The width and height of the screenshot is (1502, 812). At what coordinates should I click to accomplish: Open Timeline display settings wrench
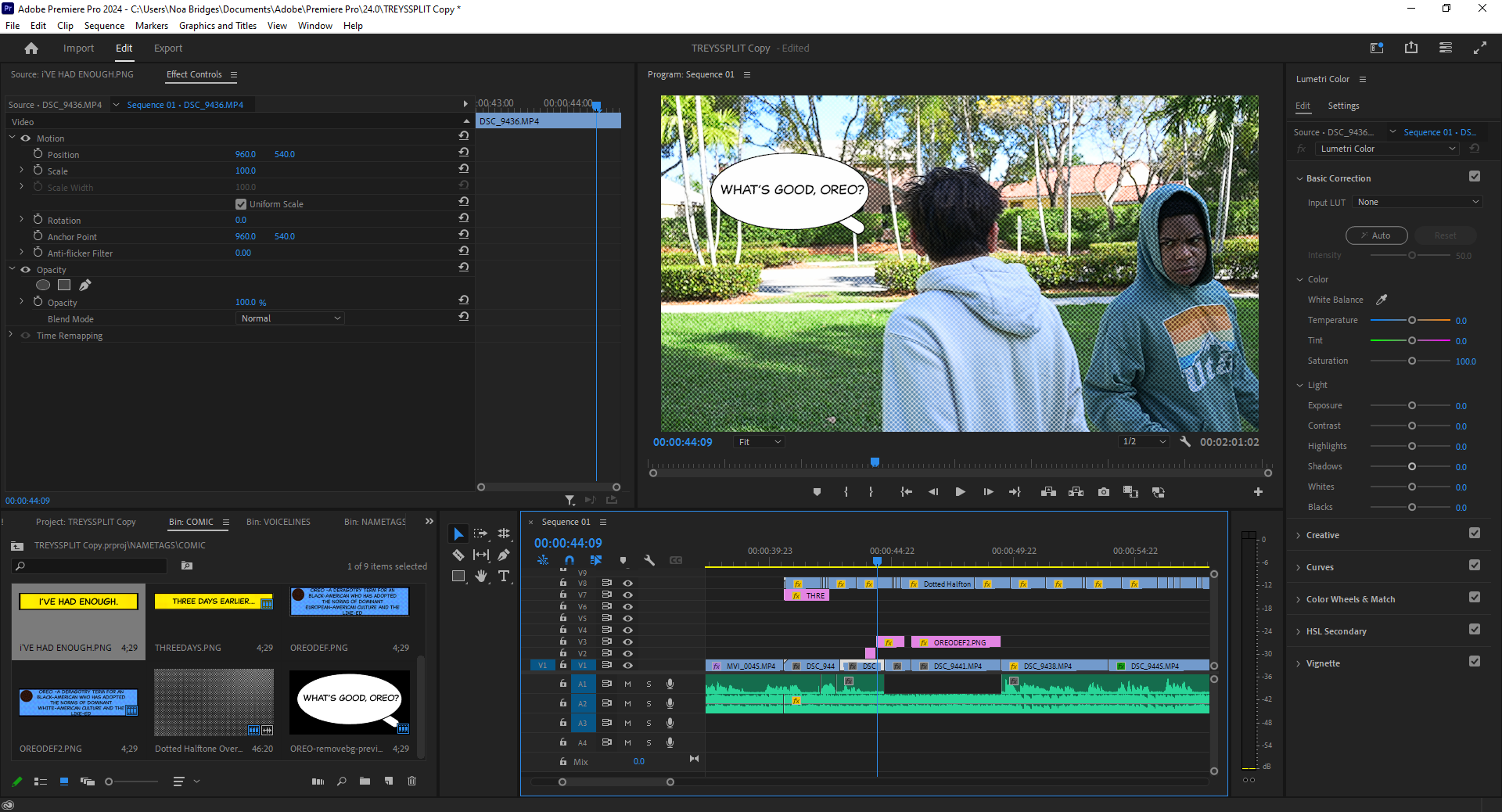click(x=649, y=560)
